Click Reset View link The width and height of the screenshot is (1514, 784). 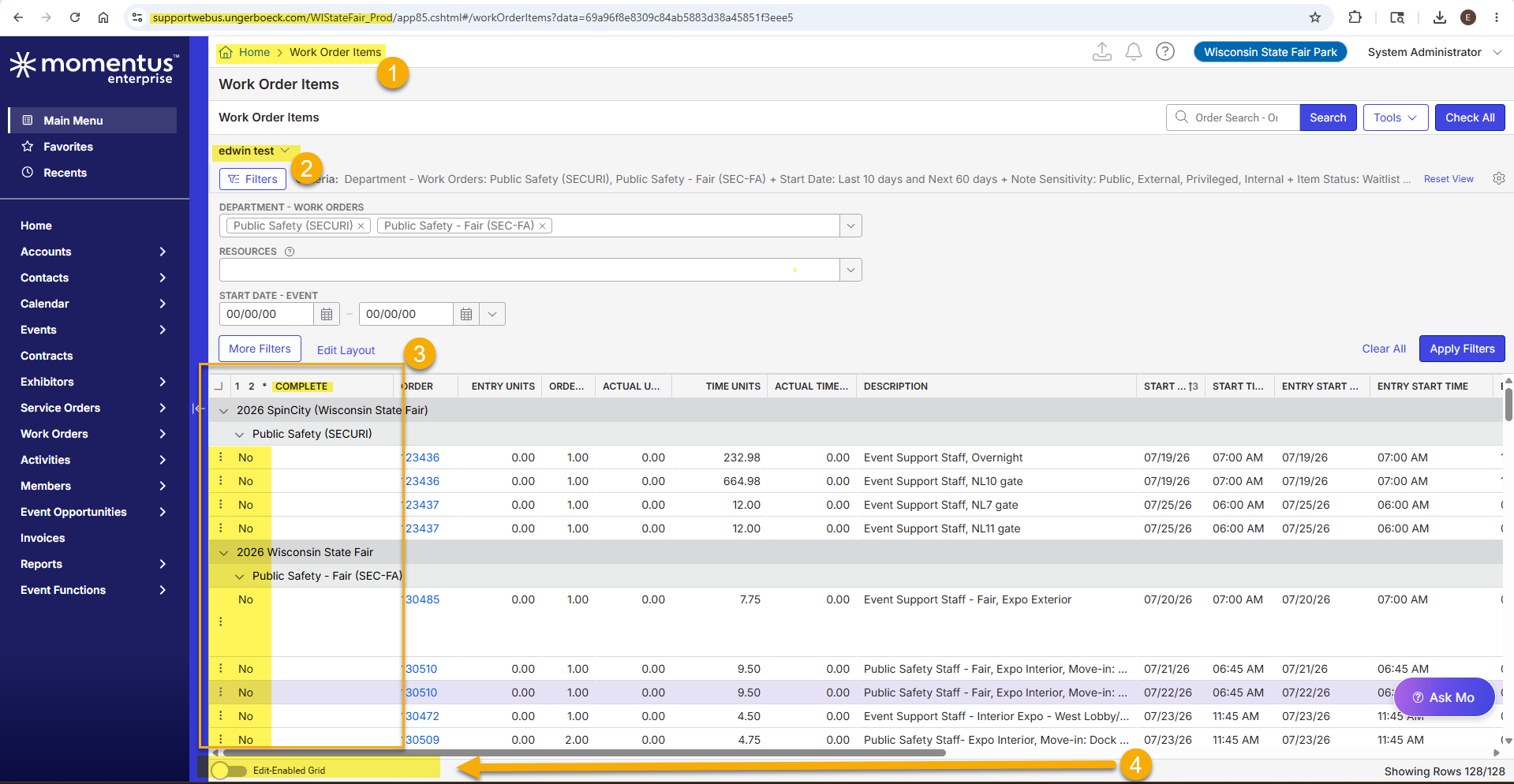tap(1449, 179)
